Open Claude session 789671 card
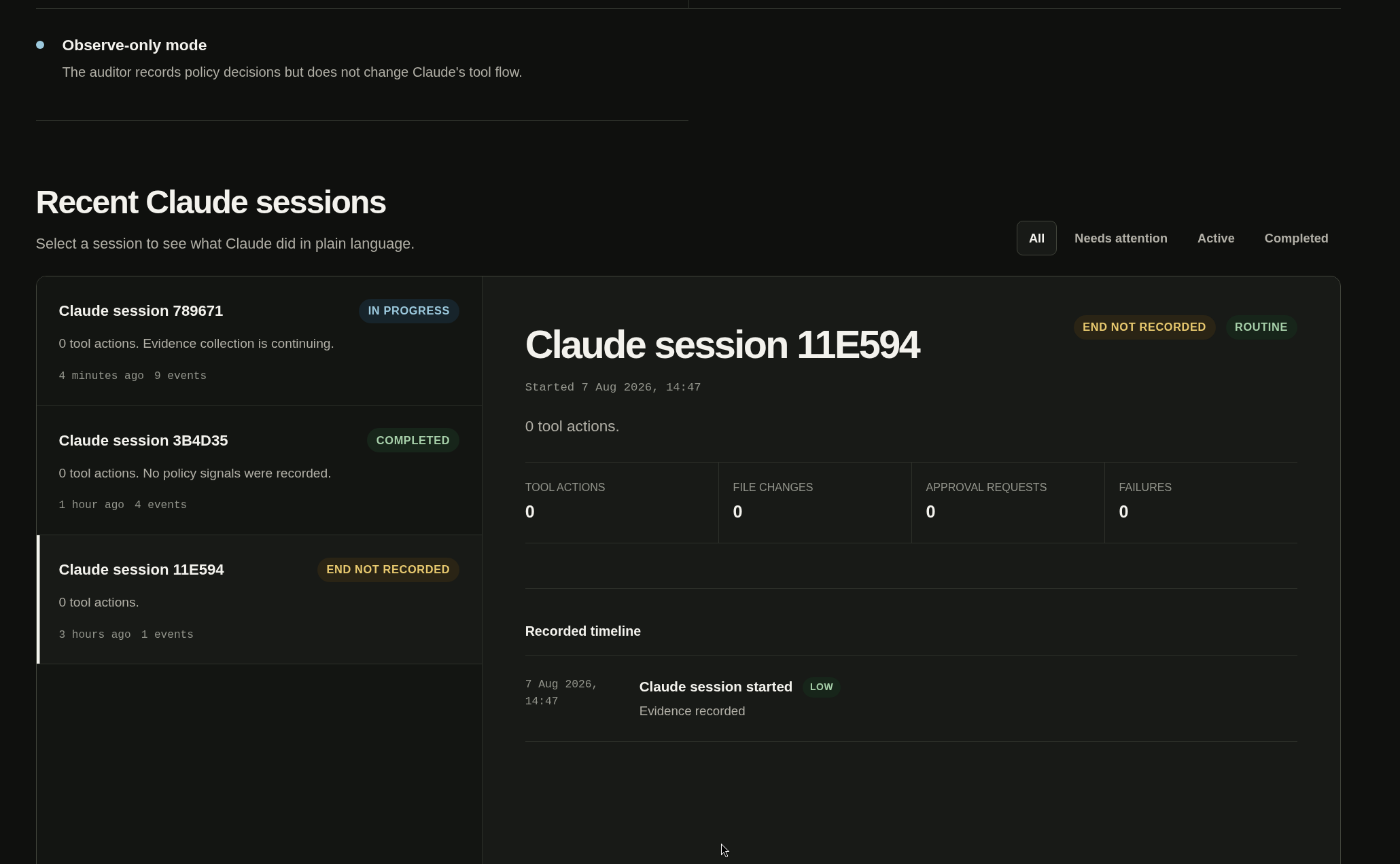The image size is (1400, 864). 259,341
